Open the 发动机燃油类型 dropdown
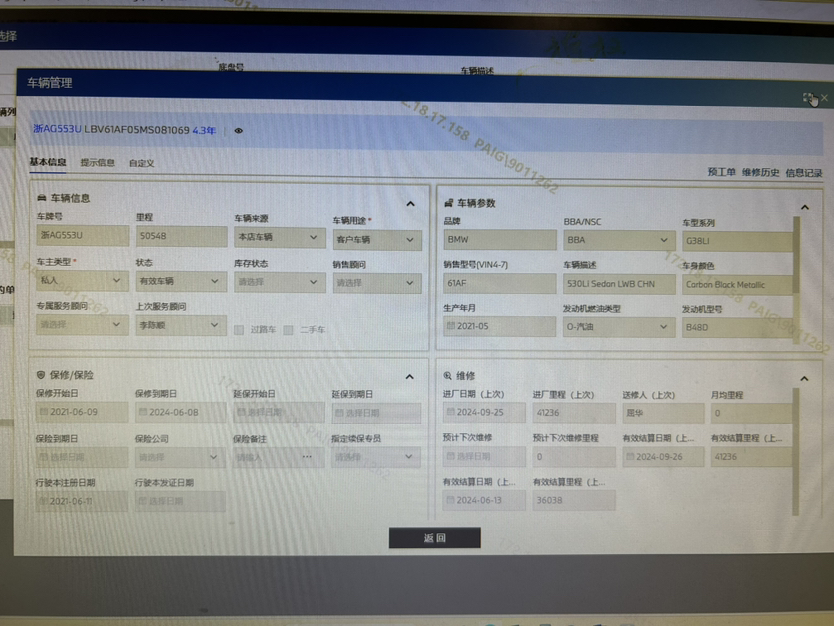This screenshot has height=626, width=834. coord(618,326)
